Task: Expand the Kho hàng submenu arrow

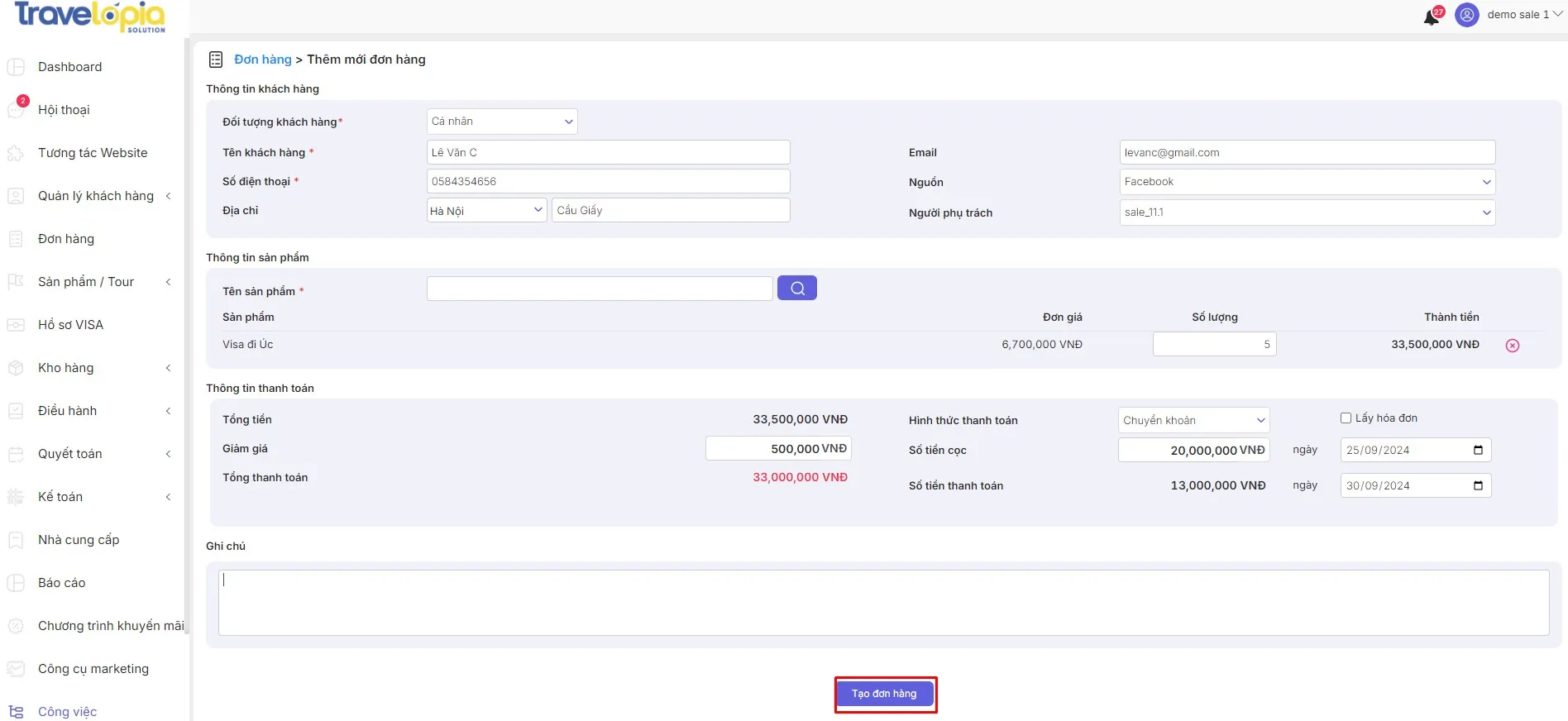Action: [x=168, y=368]
